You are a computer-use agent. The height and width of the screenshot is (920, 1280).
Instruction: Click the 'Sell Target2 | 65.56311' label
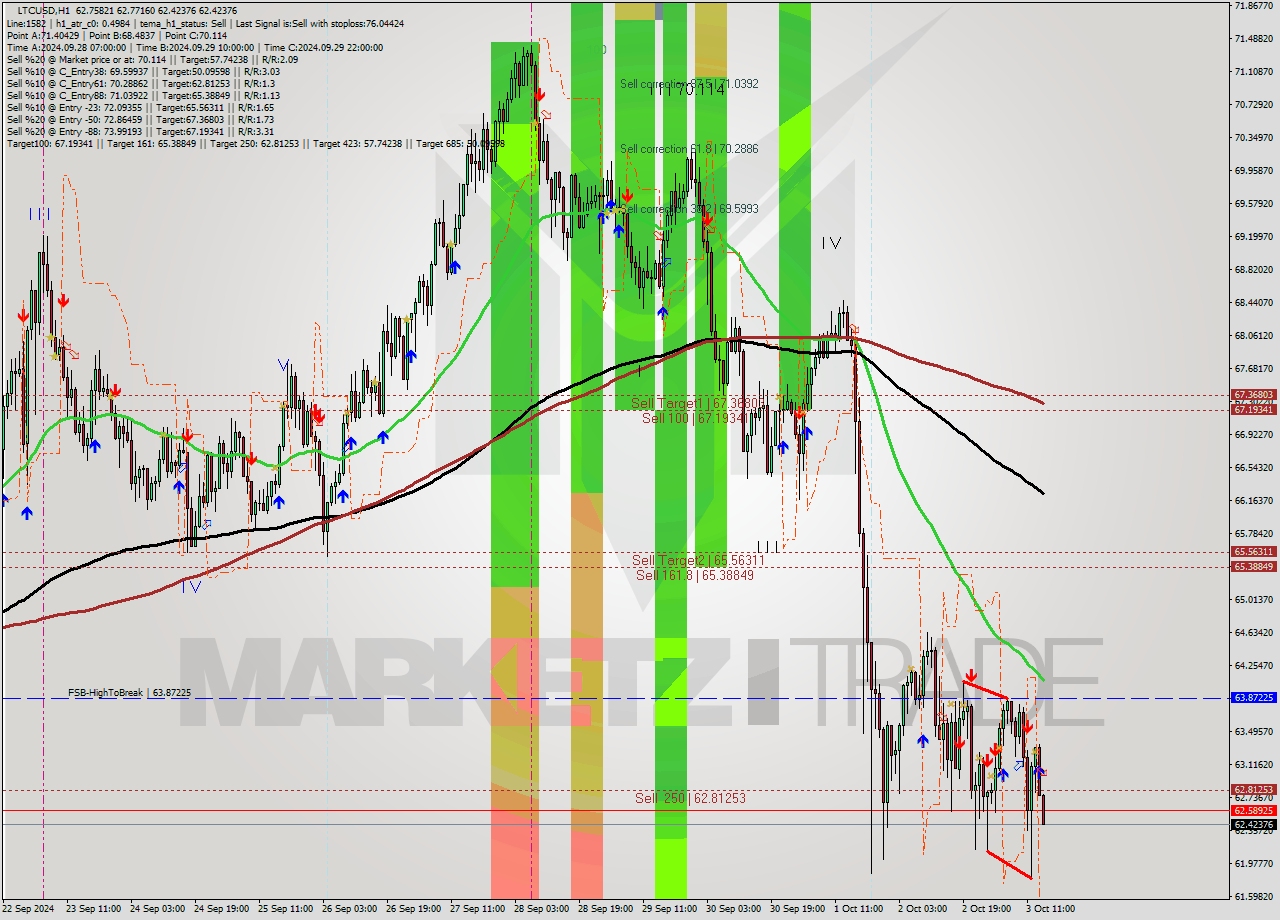pos(698,560)
